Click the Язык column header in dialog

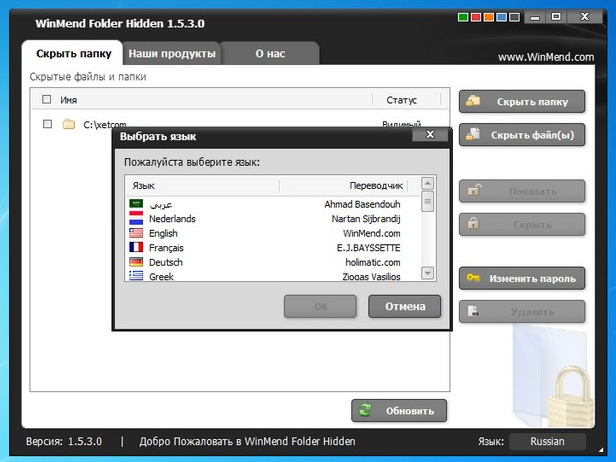[x=143, y=186]
